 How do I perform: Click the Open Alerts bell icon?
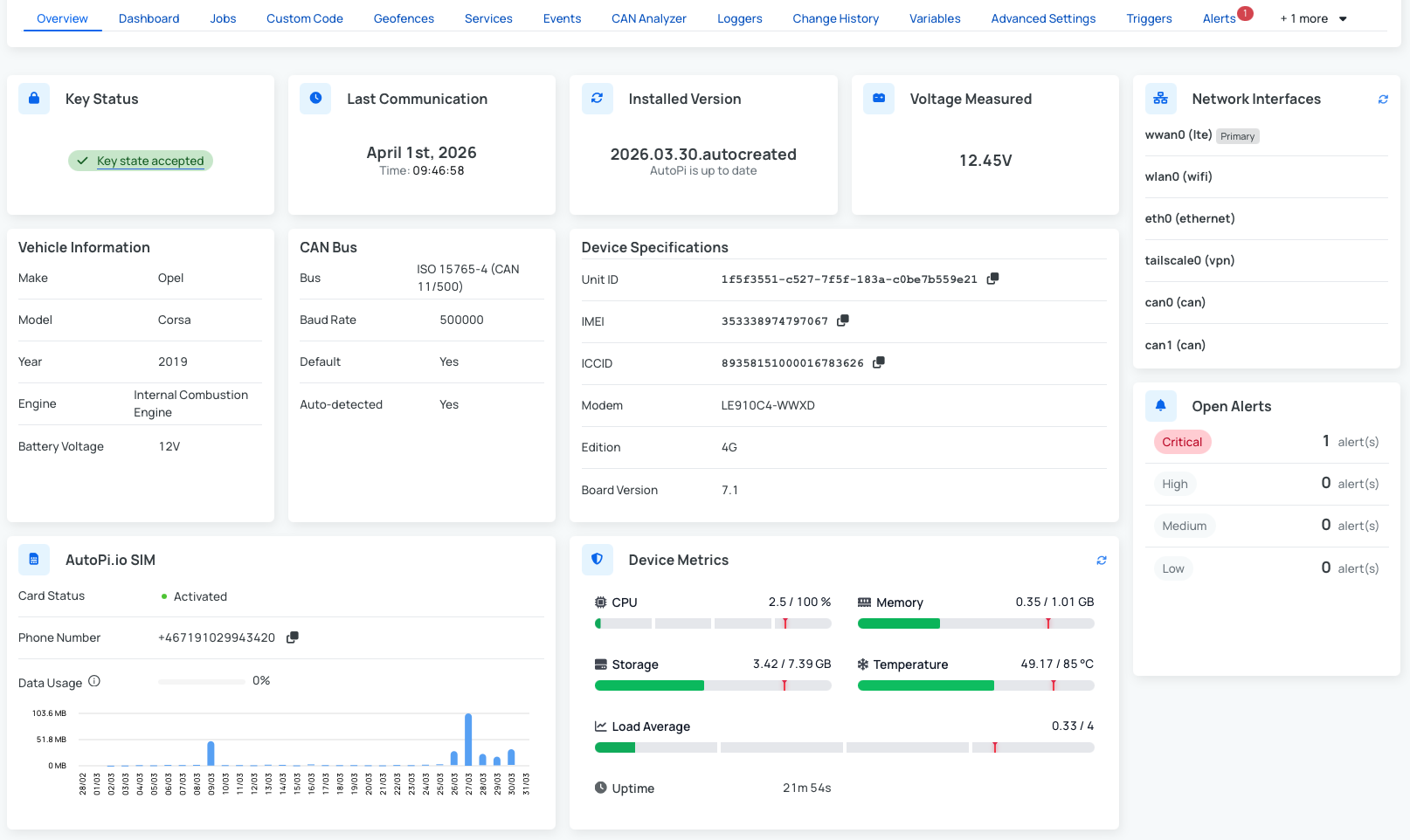(1160, 405)
